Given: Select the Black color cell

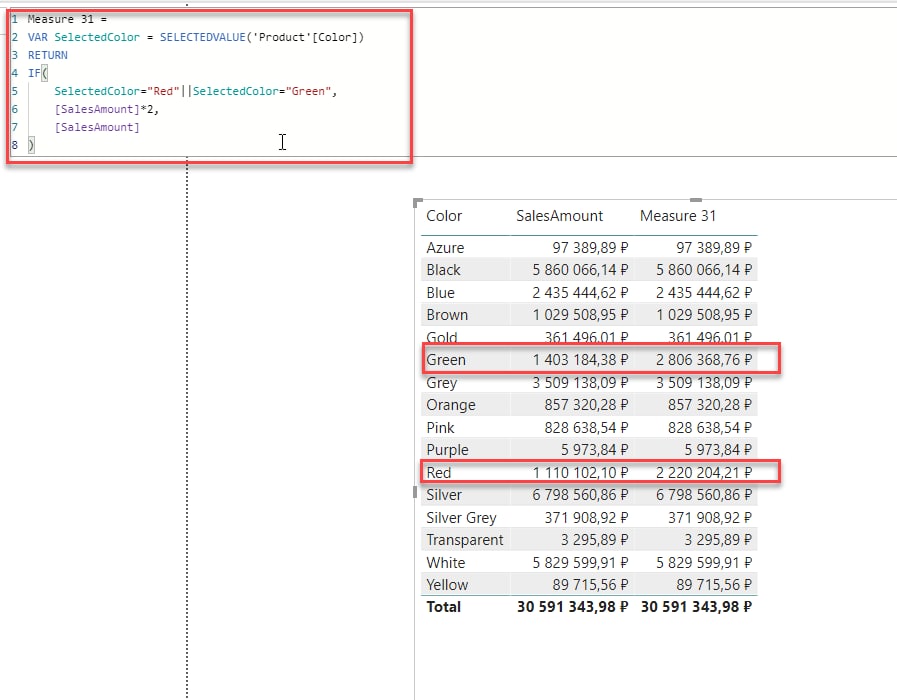Looking at the screenshot, I should (443, 270).
